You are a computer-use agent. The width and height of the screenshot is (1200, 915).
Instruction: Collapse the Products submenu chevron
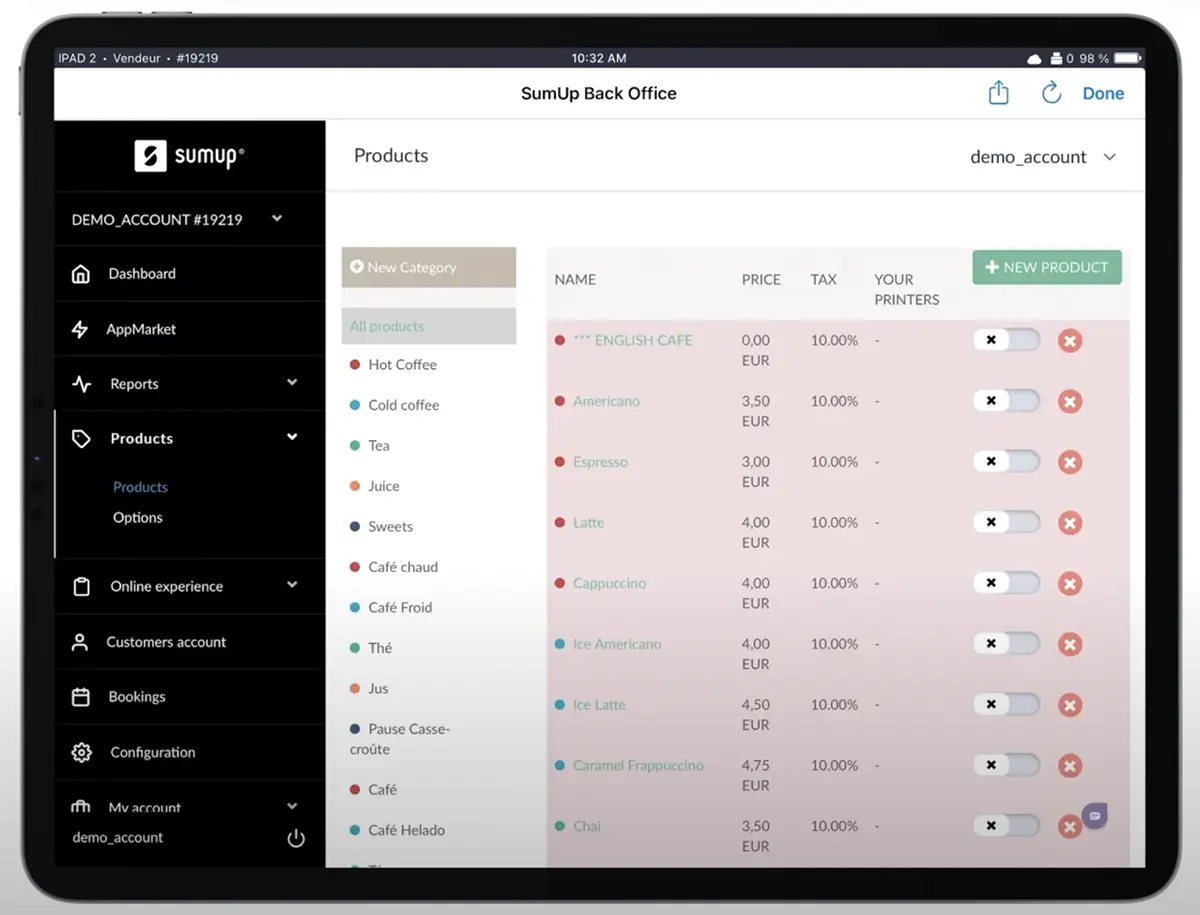tap(292, 437)
